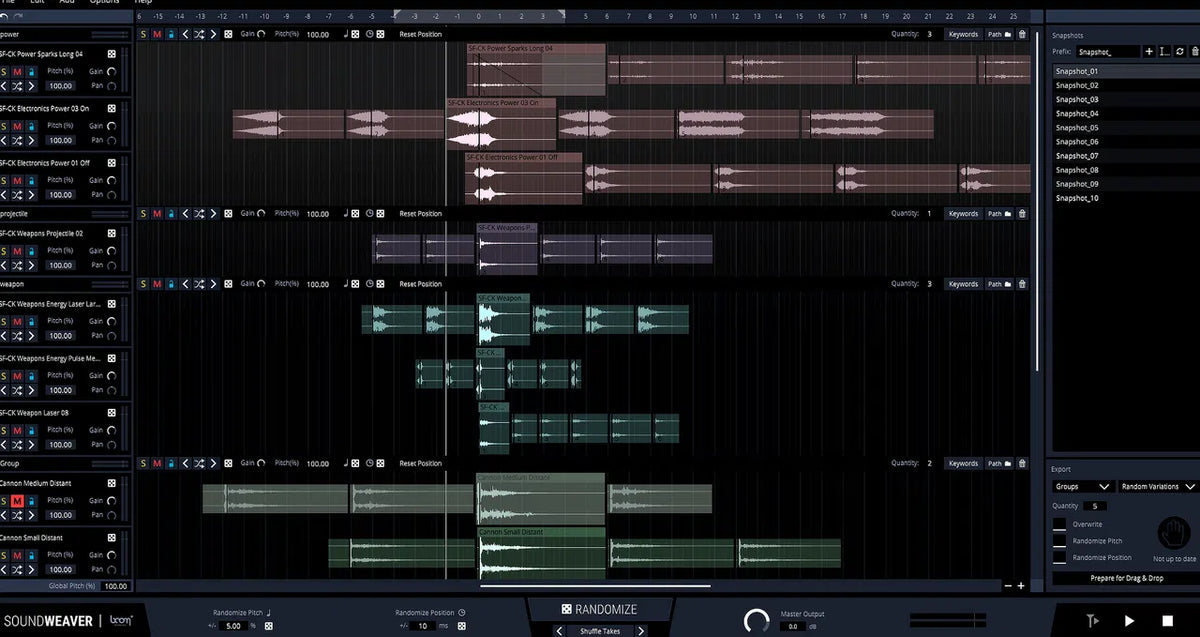Click the pitch randomize dice on the weapon group
This screenshot has height=637, width=1200.
tap(355, 283)
